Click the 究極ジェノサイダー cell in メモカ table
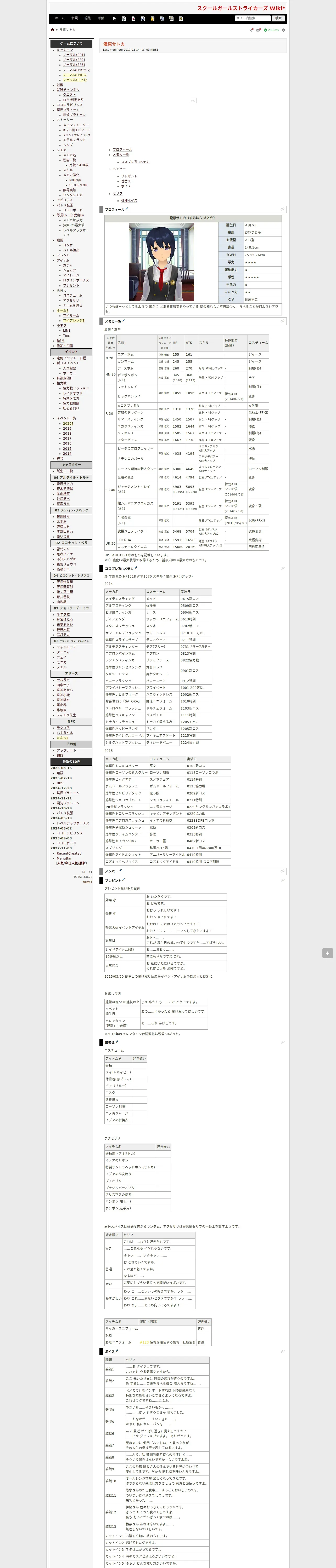The image size is (336, 1568). click(137, 531)
